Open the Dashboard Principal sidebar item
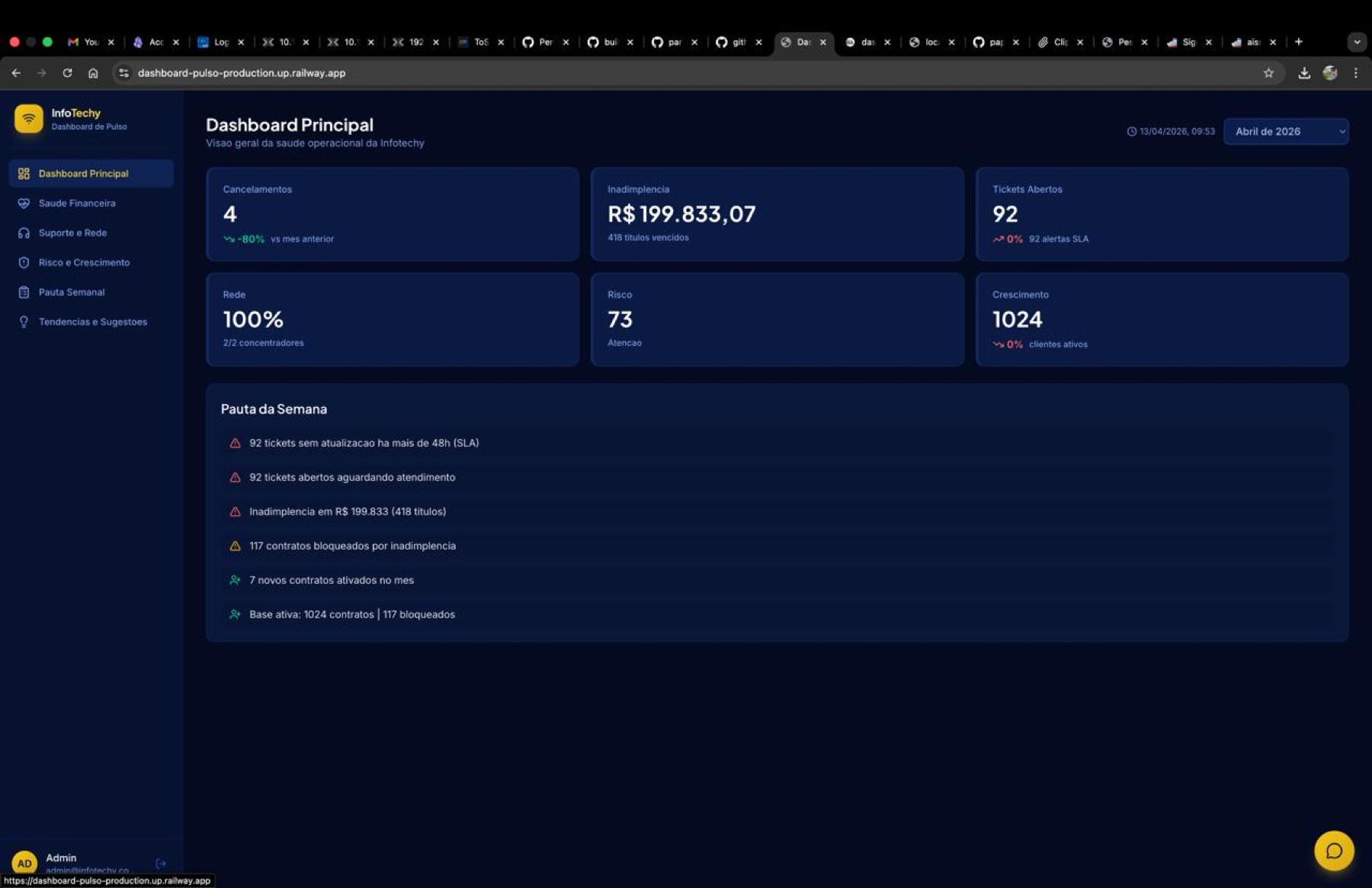The width and height of the screenshot is (1372, 888). click(x=91, y=173)
